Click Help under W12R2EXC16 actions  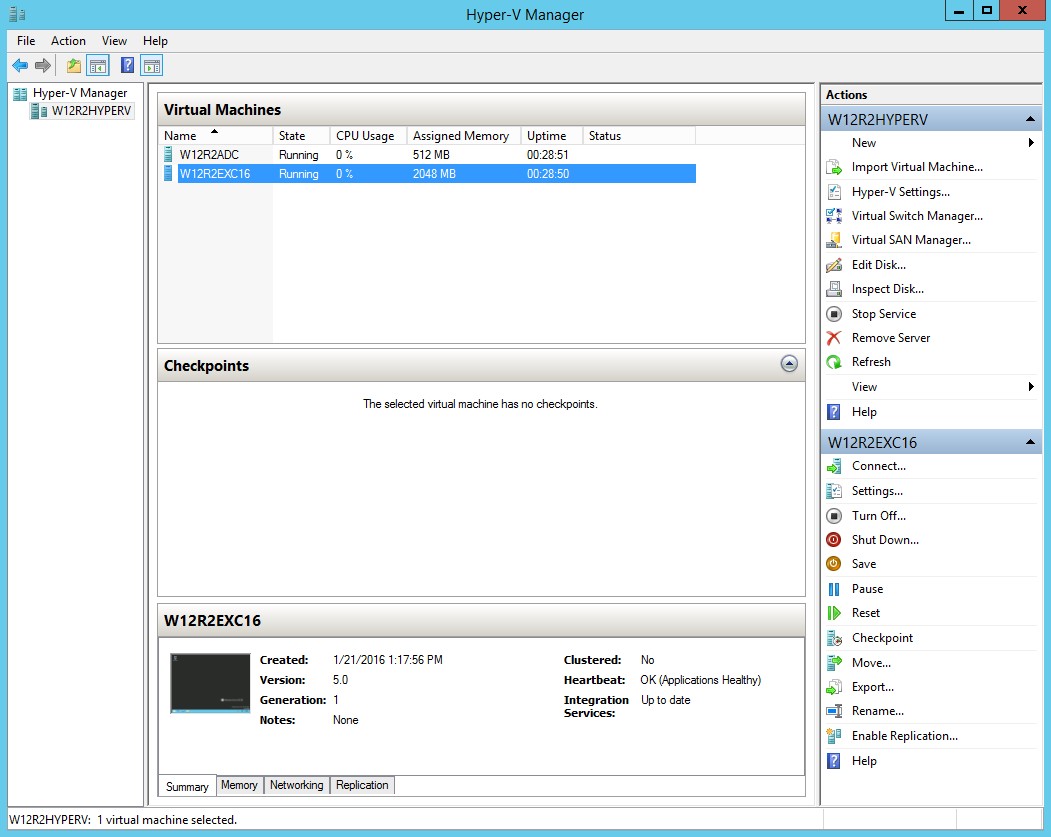point(864,761)
